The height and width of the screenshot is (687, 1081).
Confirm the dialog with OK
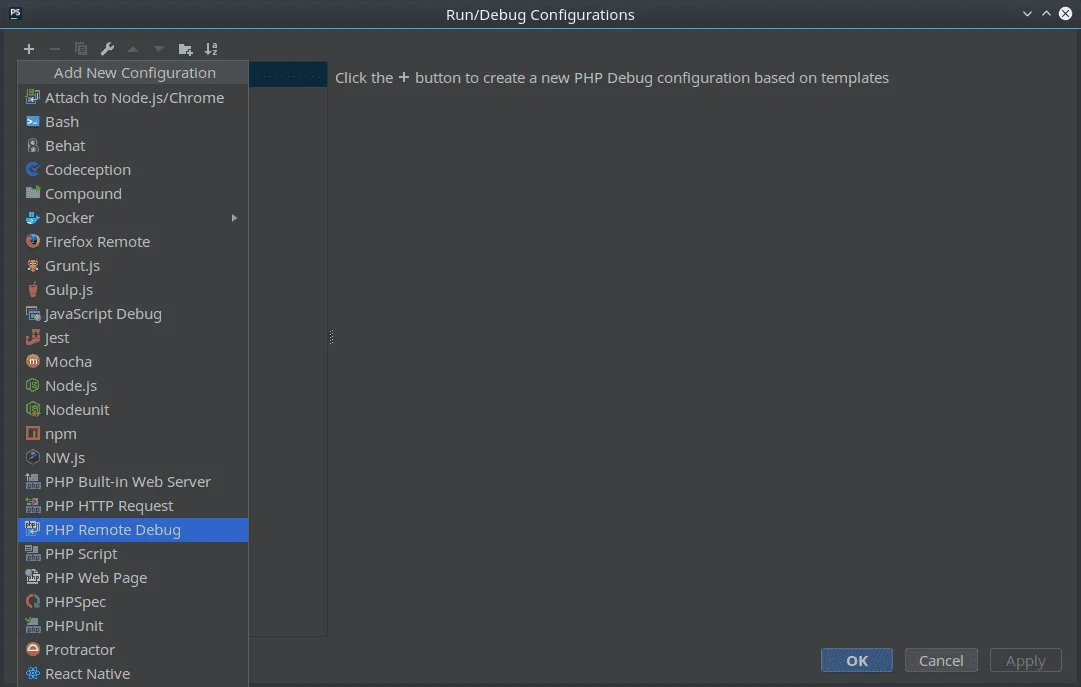pyautogui.click(x=856, y=660)
